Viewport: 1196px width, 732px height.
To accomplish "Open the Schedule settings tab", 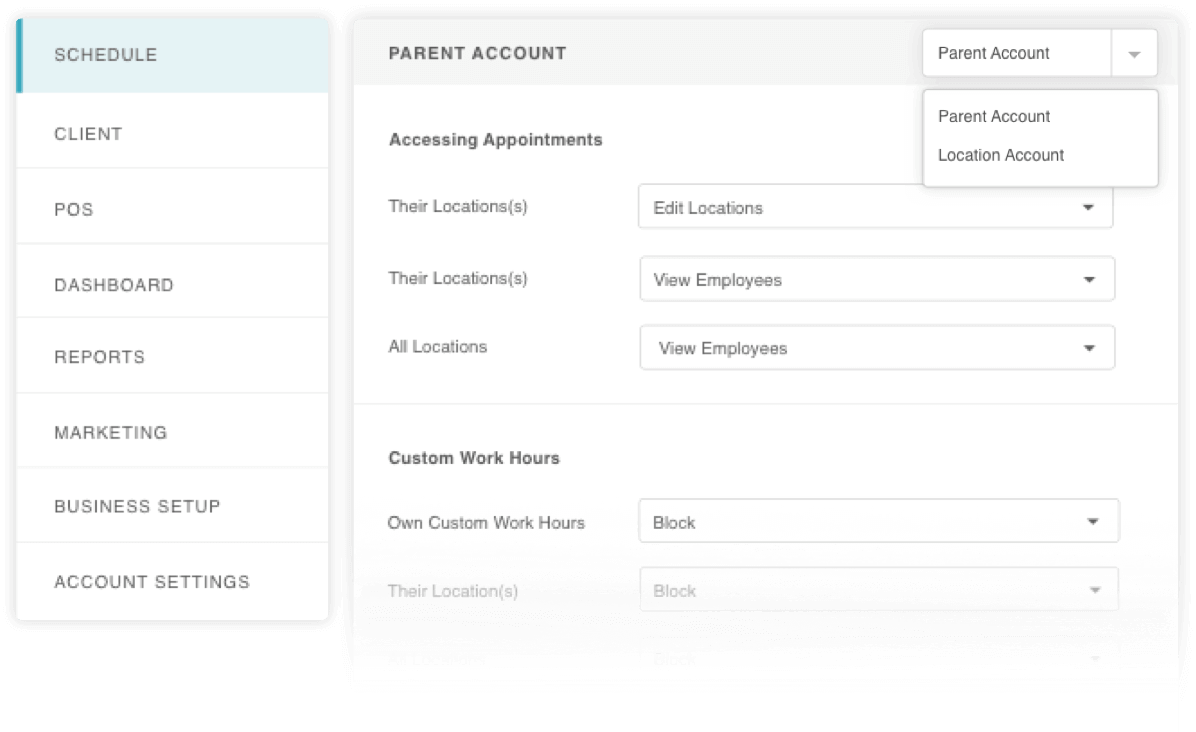I will pyautogui.click(x=172, y=55).
